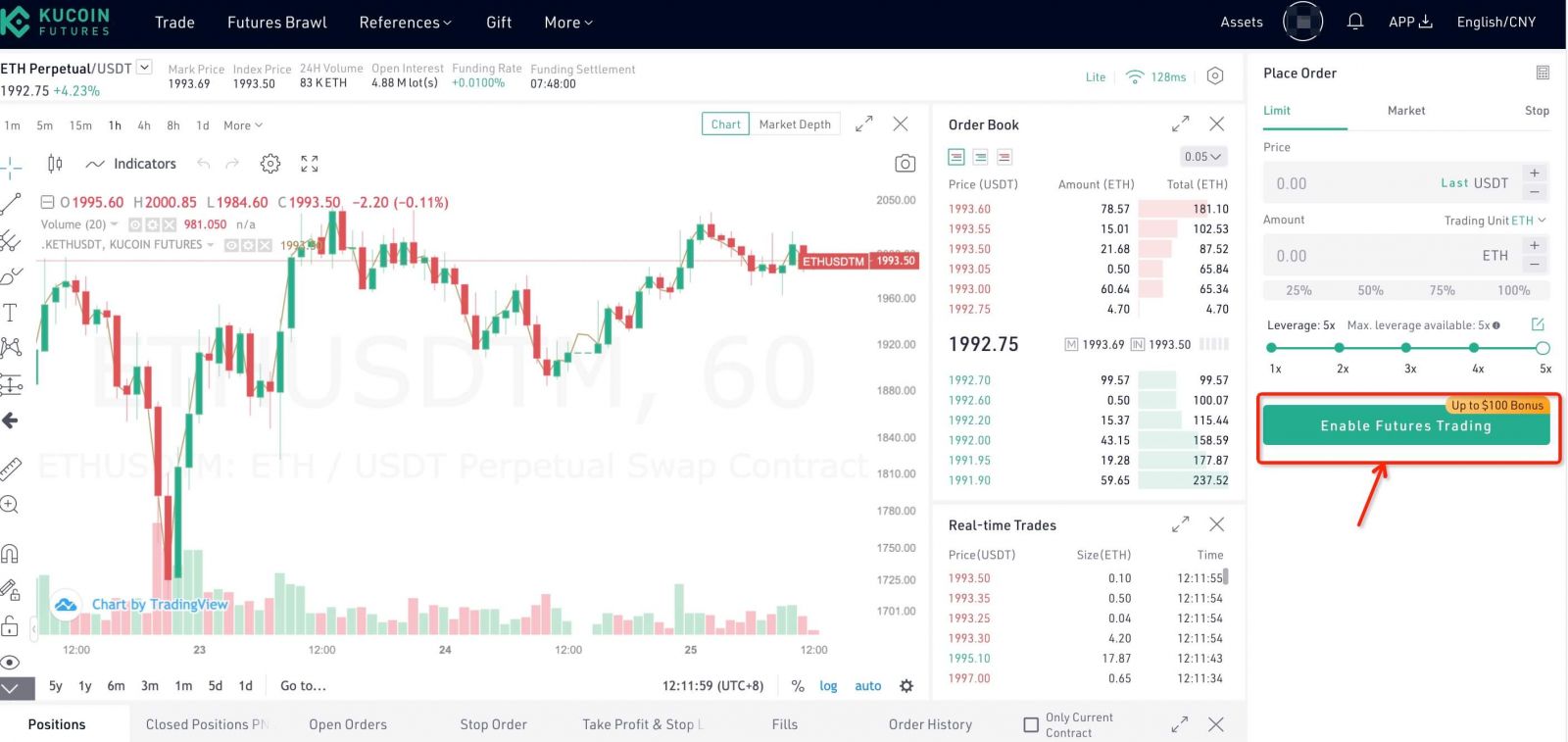
Task: Toggle log scale on chart
Action: [x=828, y=686]
